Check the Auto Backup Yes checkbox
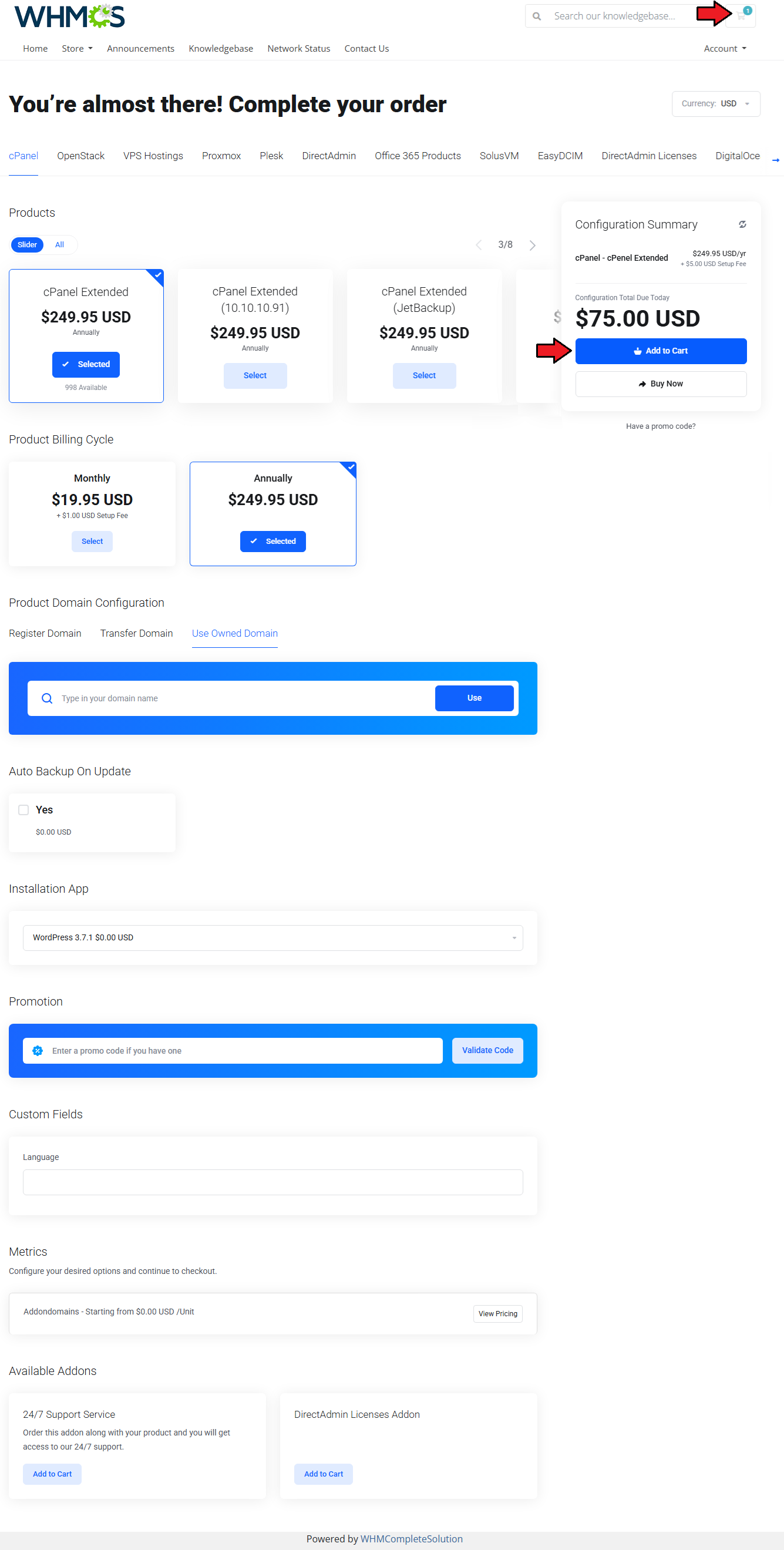Image resolution: width=784 pixels, height=1550 pixels. 23,810
